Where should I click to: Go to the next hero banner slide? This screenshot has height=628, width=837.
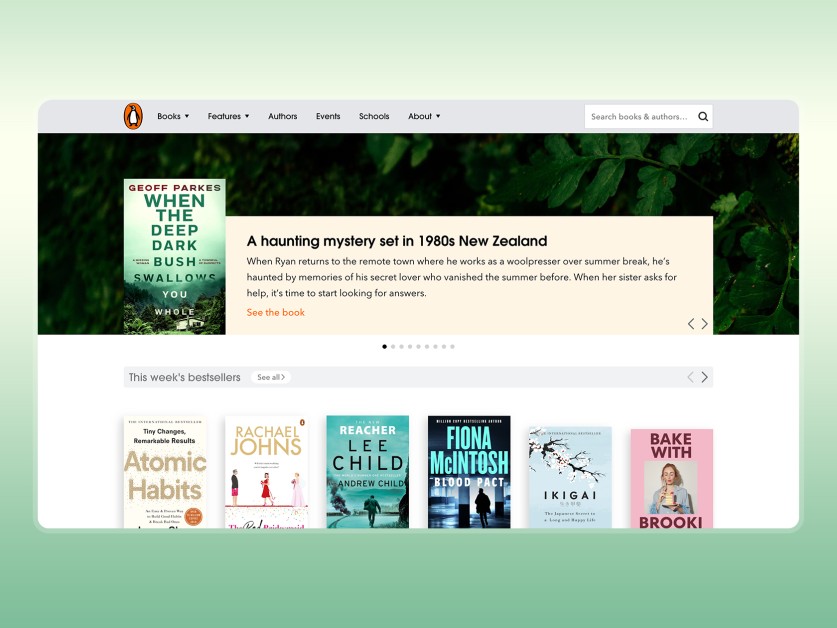[705, 324]
